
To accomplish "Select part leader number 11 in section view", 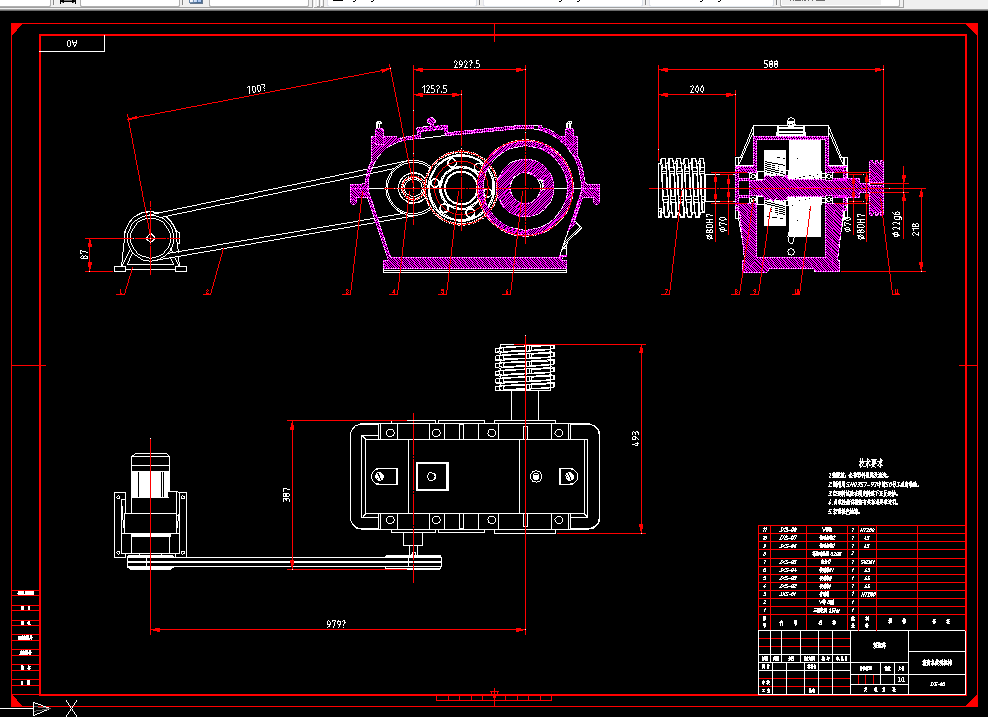I will click(x=895, y=292).
